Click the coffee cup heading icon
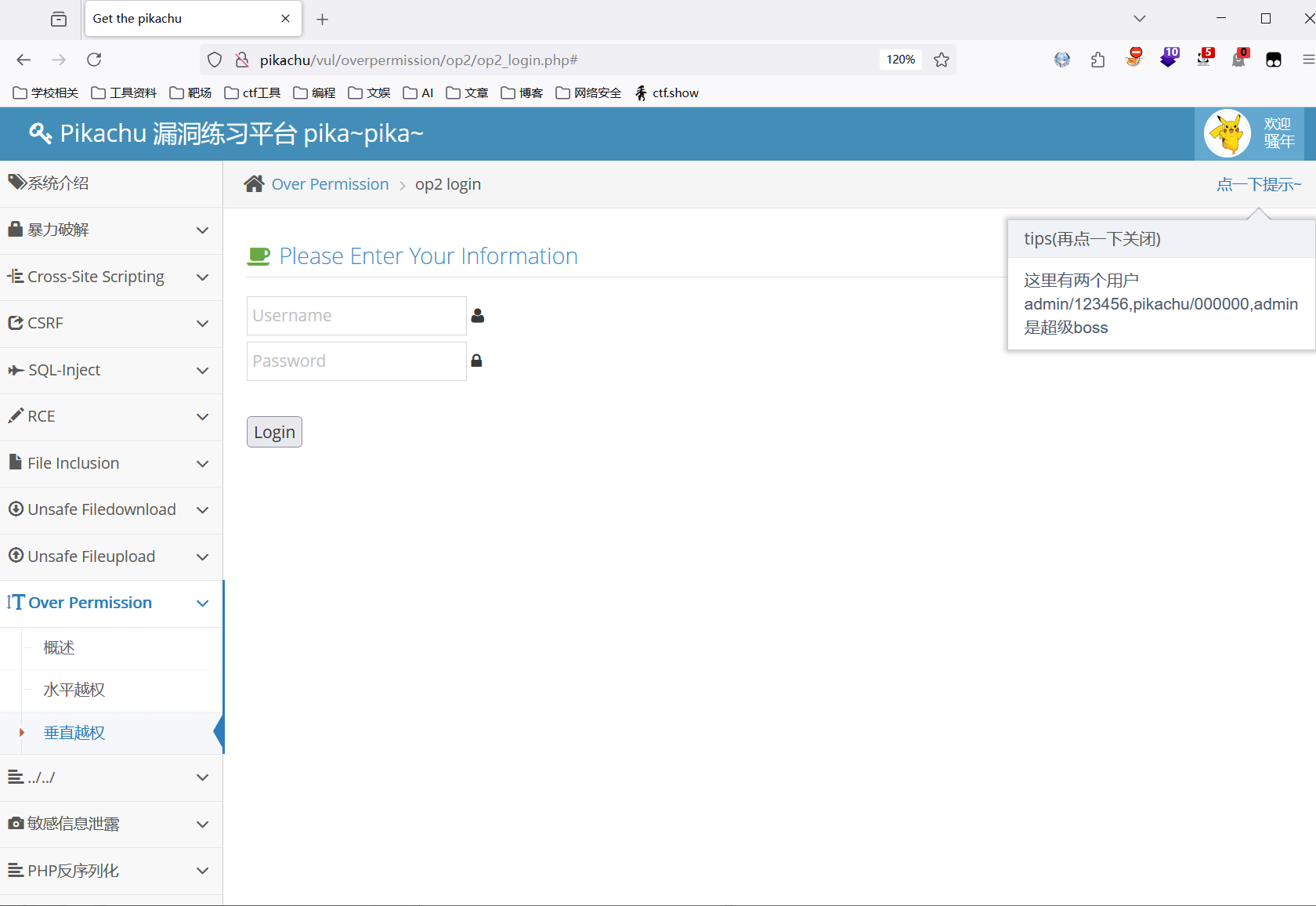The image size is (1316, 906). (x=258, y=256)
